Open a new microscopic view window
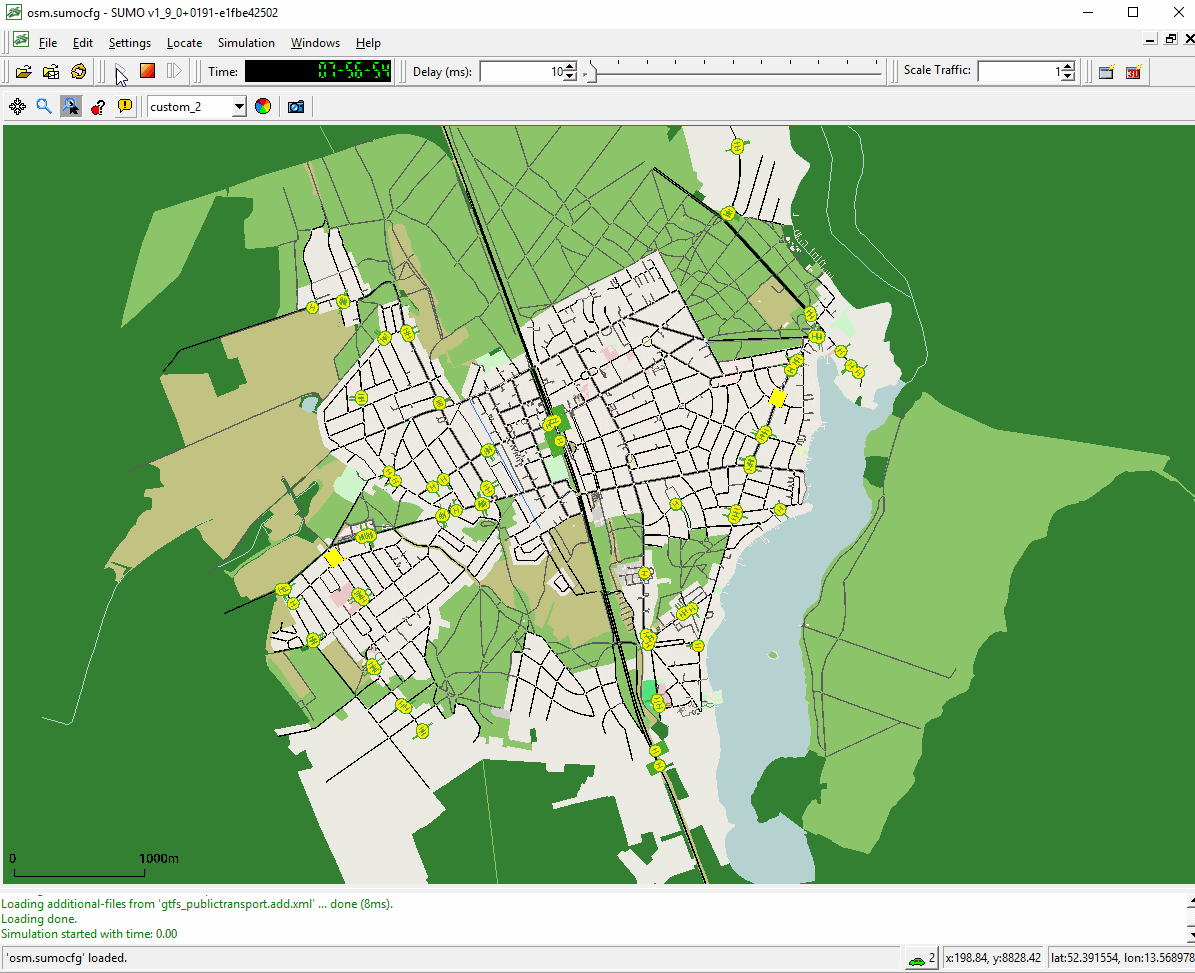 (x=1106, y=72)
